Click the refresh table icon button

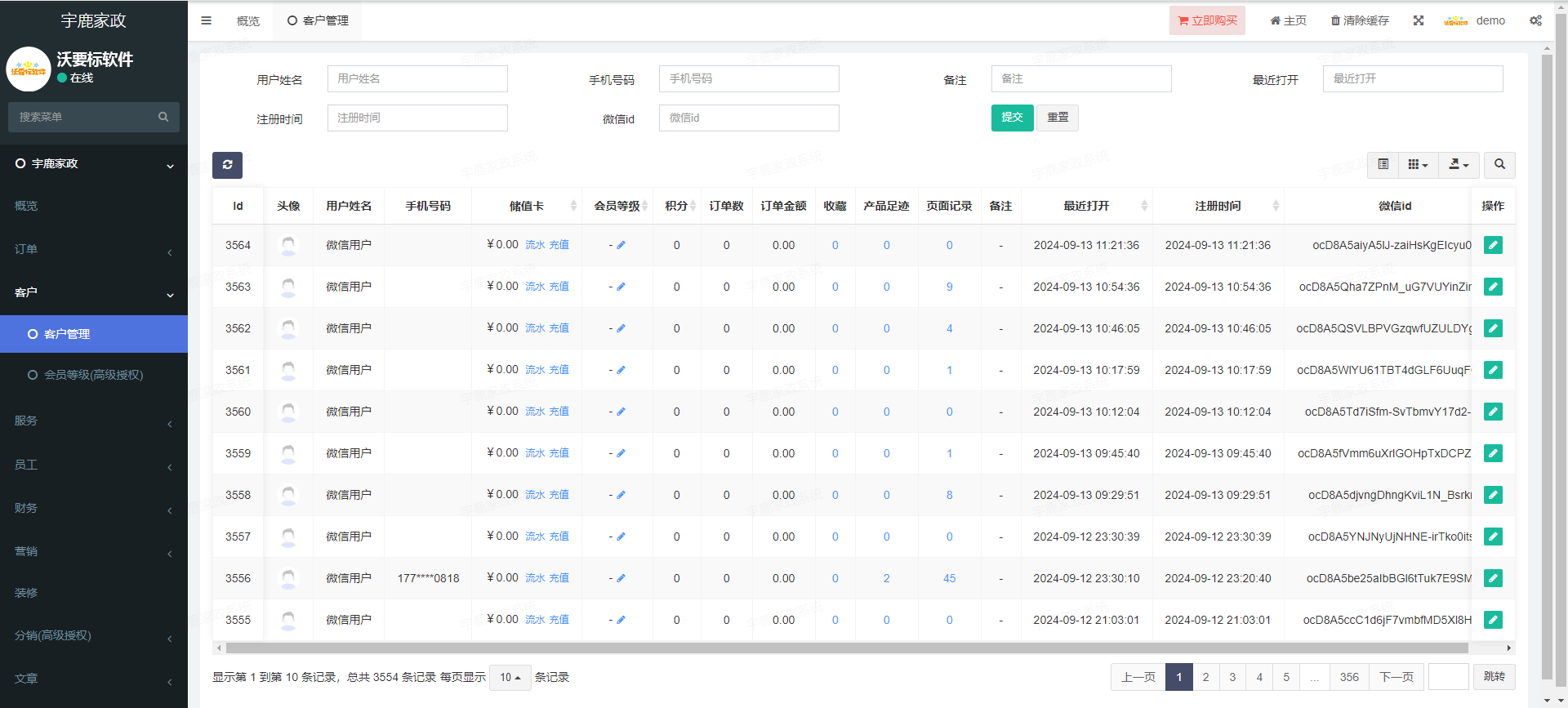pos(227,165)
